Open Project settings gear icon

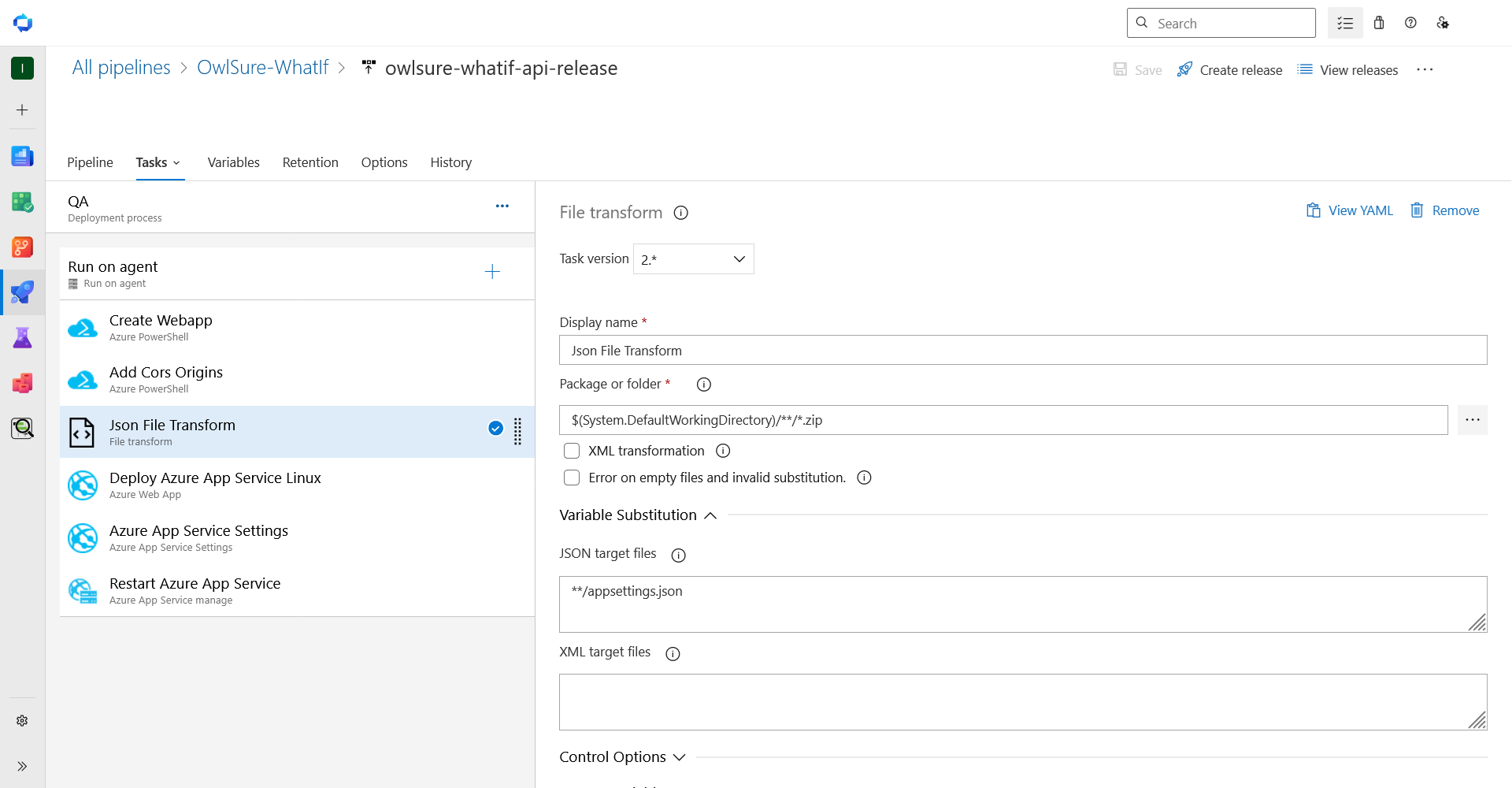click(22, 720)
